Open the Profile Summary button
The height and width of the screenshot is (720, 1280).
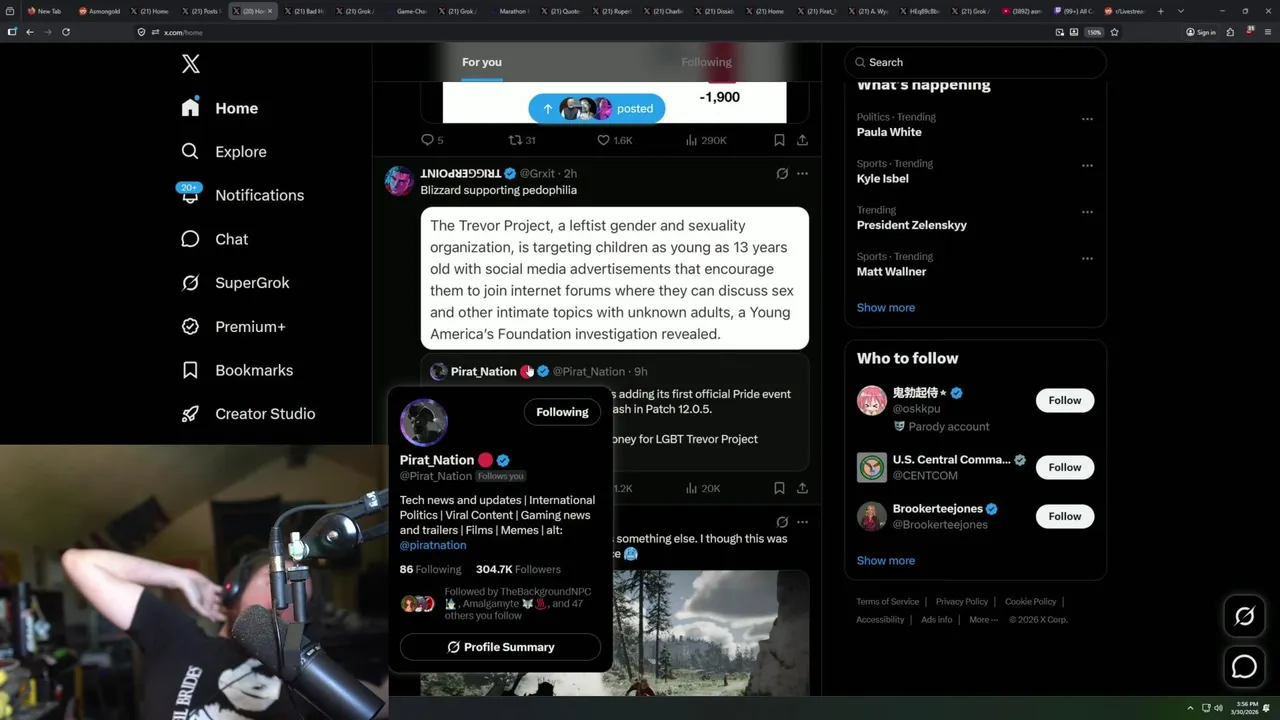(x=500, y=647)
